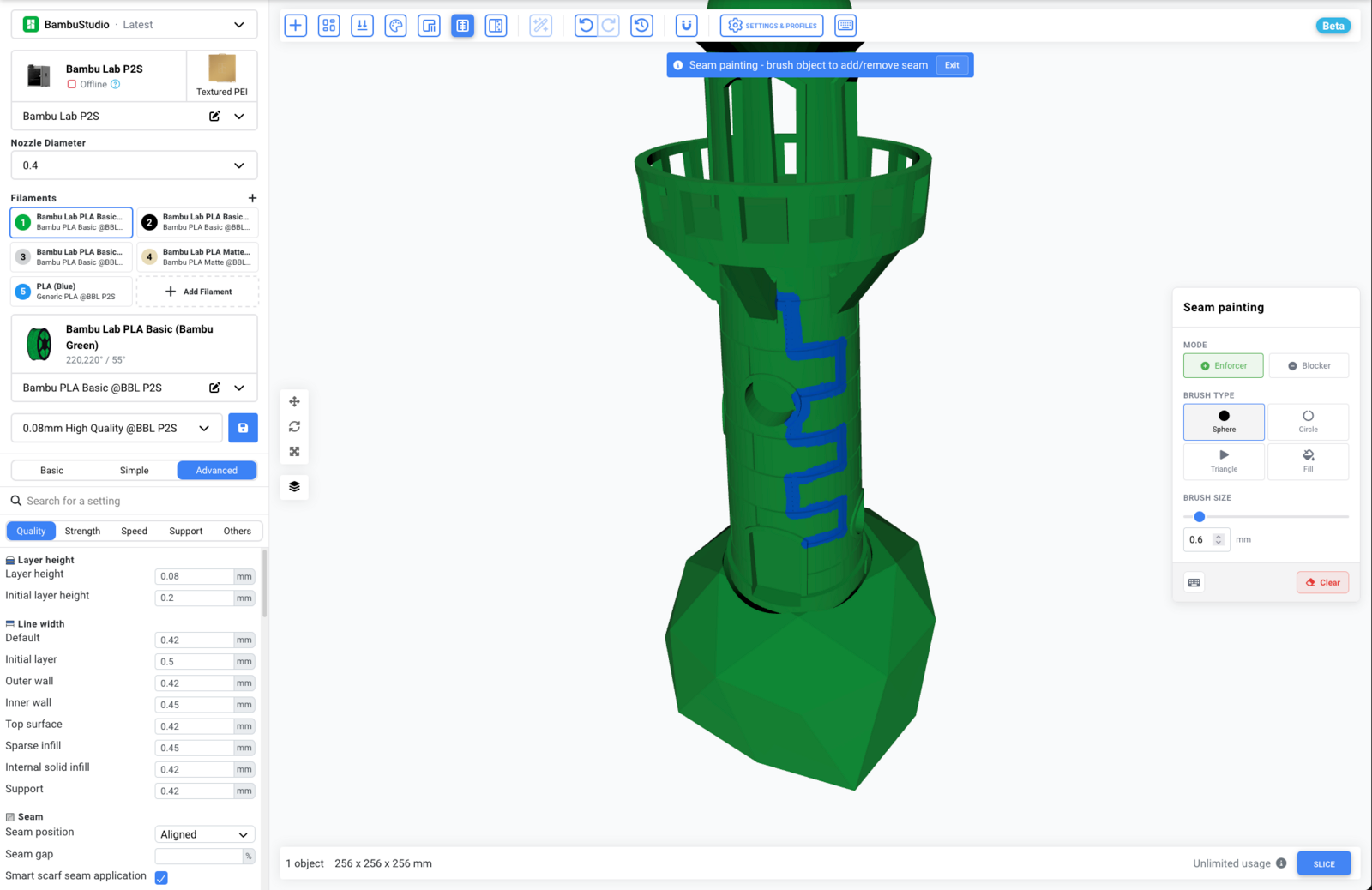The image size is (1372, 890).
Task: Click the support painting toolbar icon
Action: pyautogui.click(x=430, y=26)
